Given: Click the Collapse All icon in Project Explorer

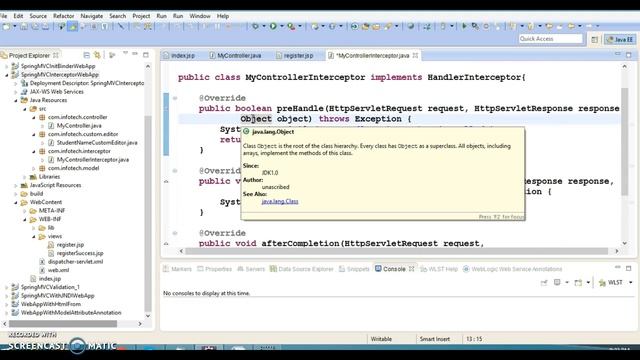Looking at the screenshot, I should point(87,55).
